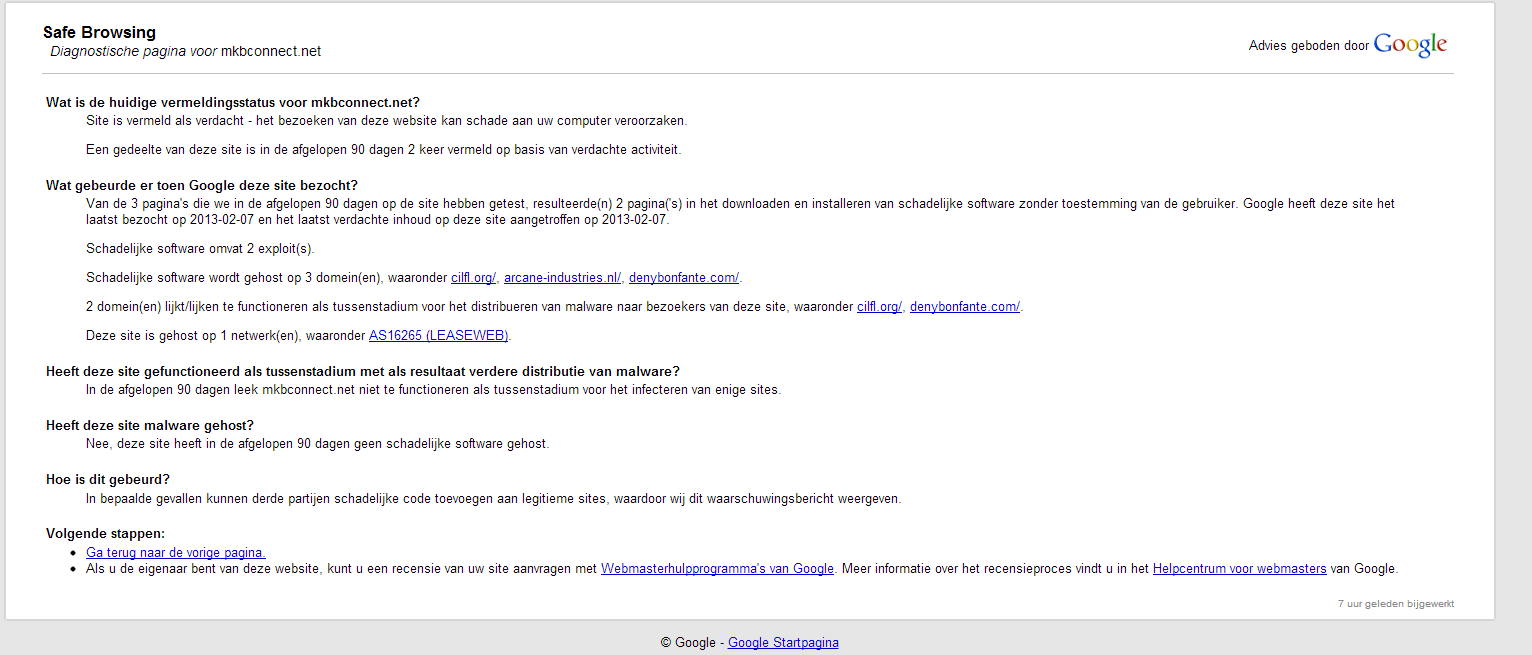This screenshot has width=1532, height=655.
Task: Click heading 'Heeft deze site gefunctioneerd als tussenstadium...'
Action: pos(363,371)
